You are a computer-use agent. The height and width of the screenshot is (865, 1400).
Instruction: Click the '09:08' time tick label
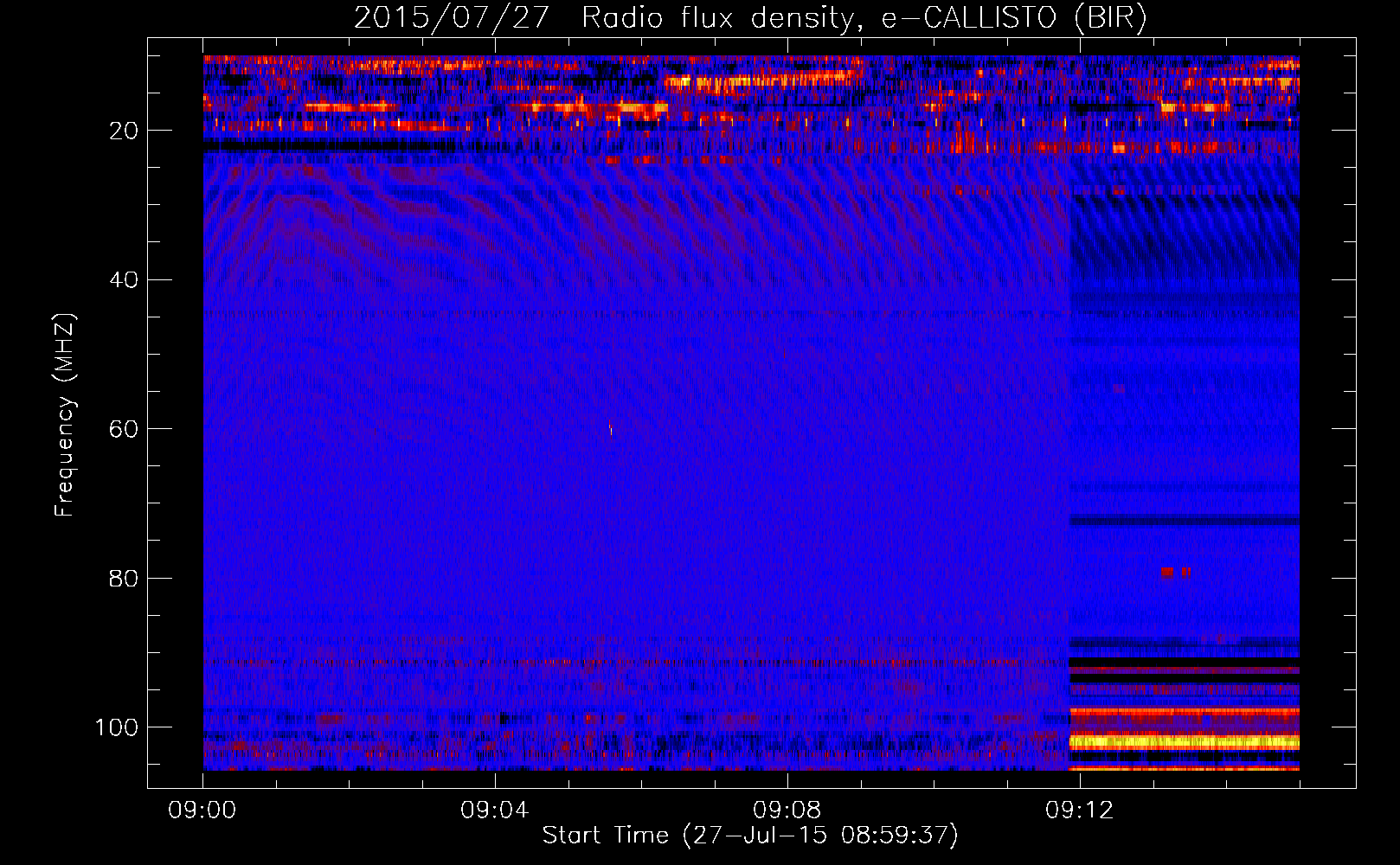point(787,811)
